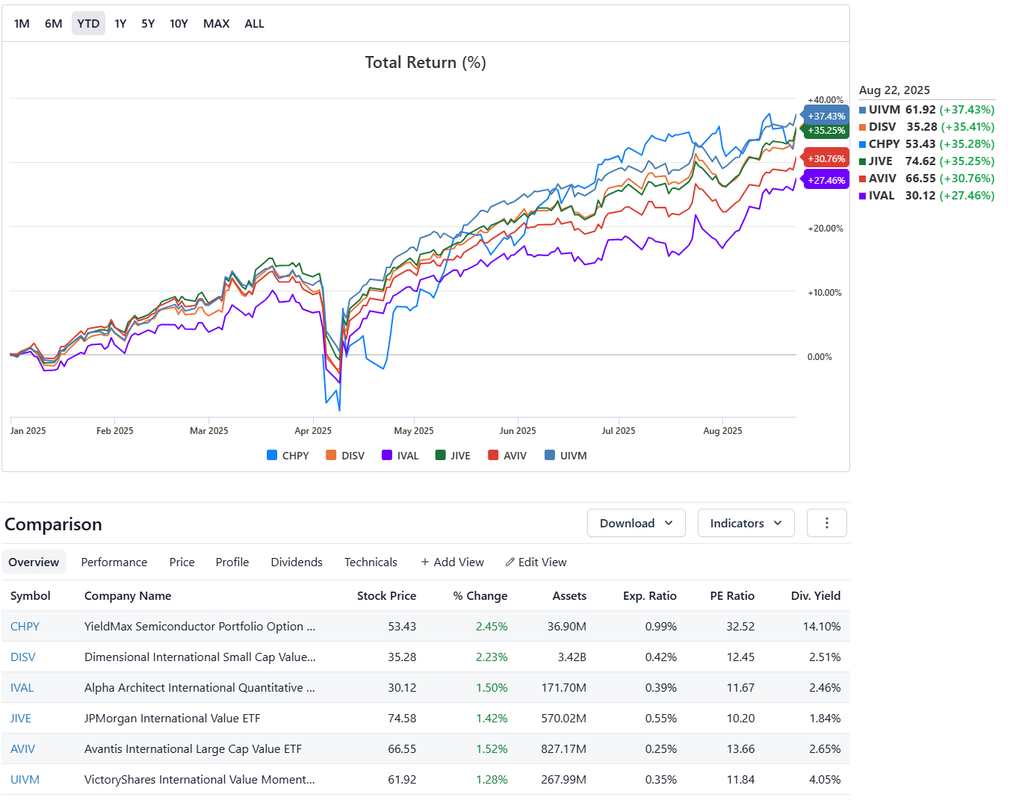
Task: Sort by the PE Ratio column header
Action: [x=732, y=595]
